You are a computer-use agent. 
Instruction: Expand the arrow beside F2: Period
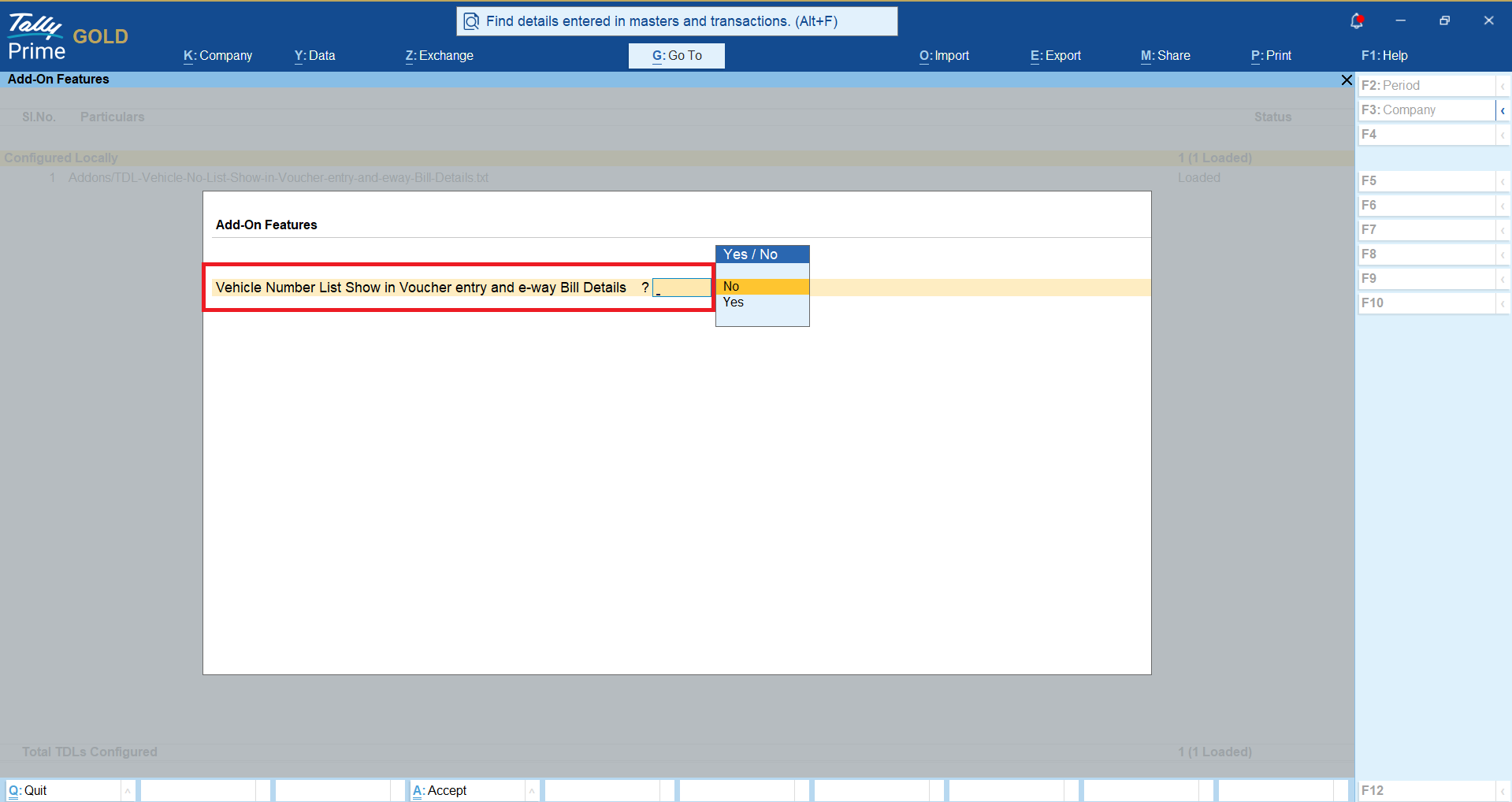pos(1503,86)
